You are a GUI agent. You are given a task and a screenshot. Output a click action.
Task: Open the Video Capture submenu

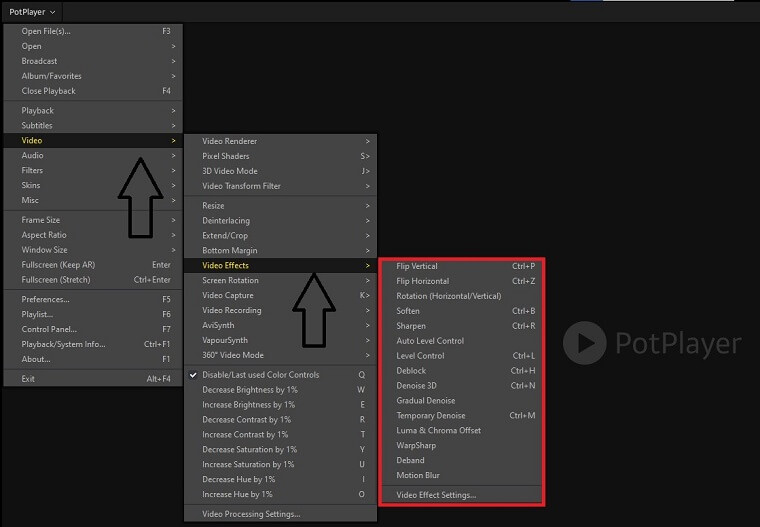coord(280,295)
